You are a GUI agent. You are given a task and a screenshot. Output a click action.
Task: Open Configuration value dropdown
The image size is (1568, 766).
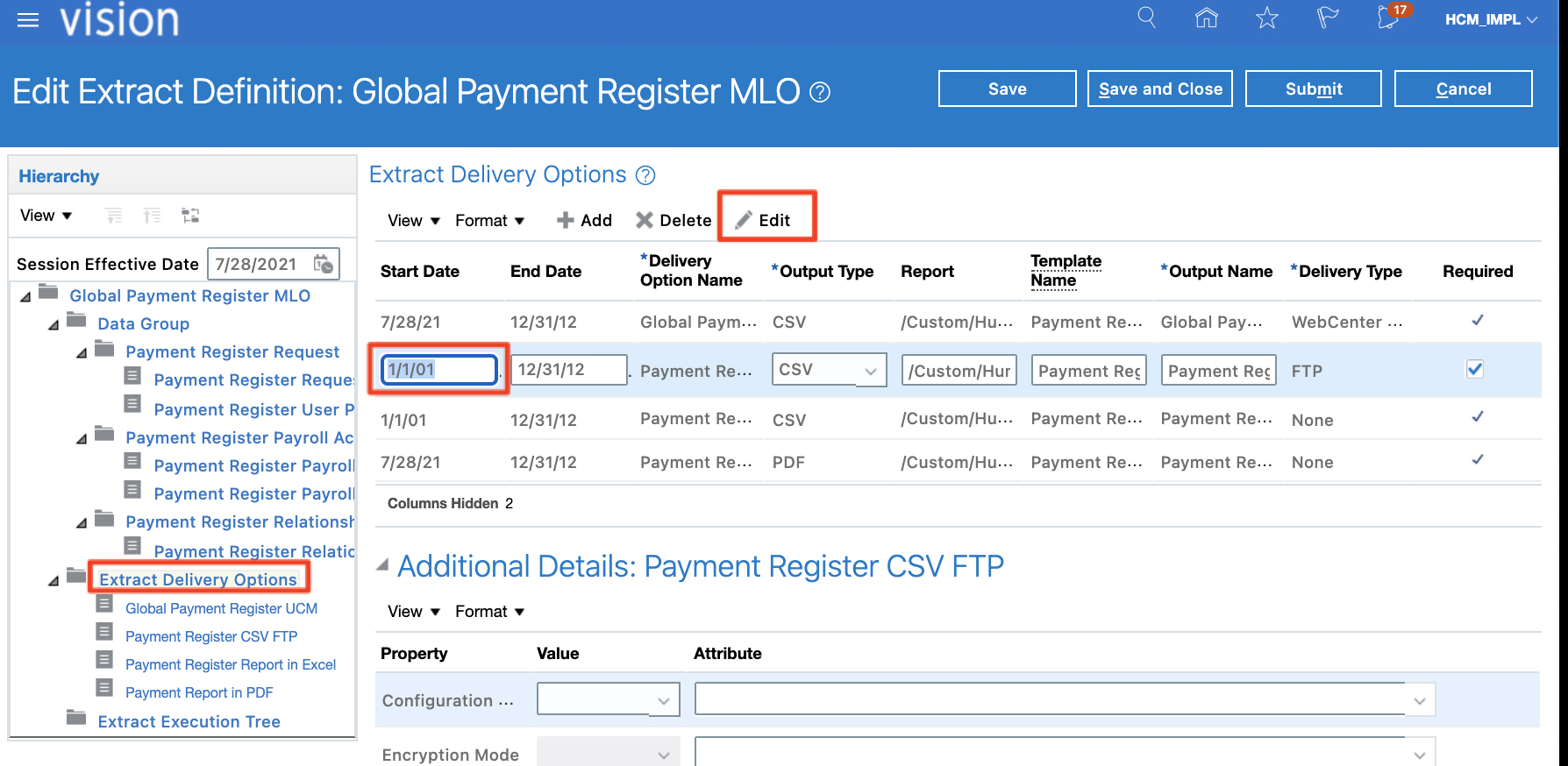(x=663, y=700)
